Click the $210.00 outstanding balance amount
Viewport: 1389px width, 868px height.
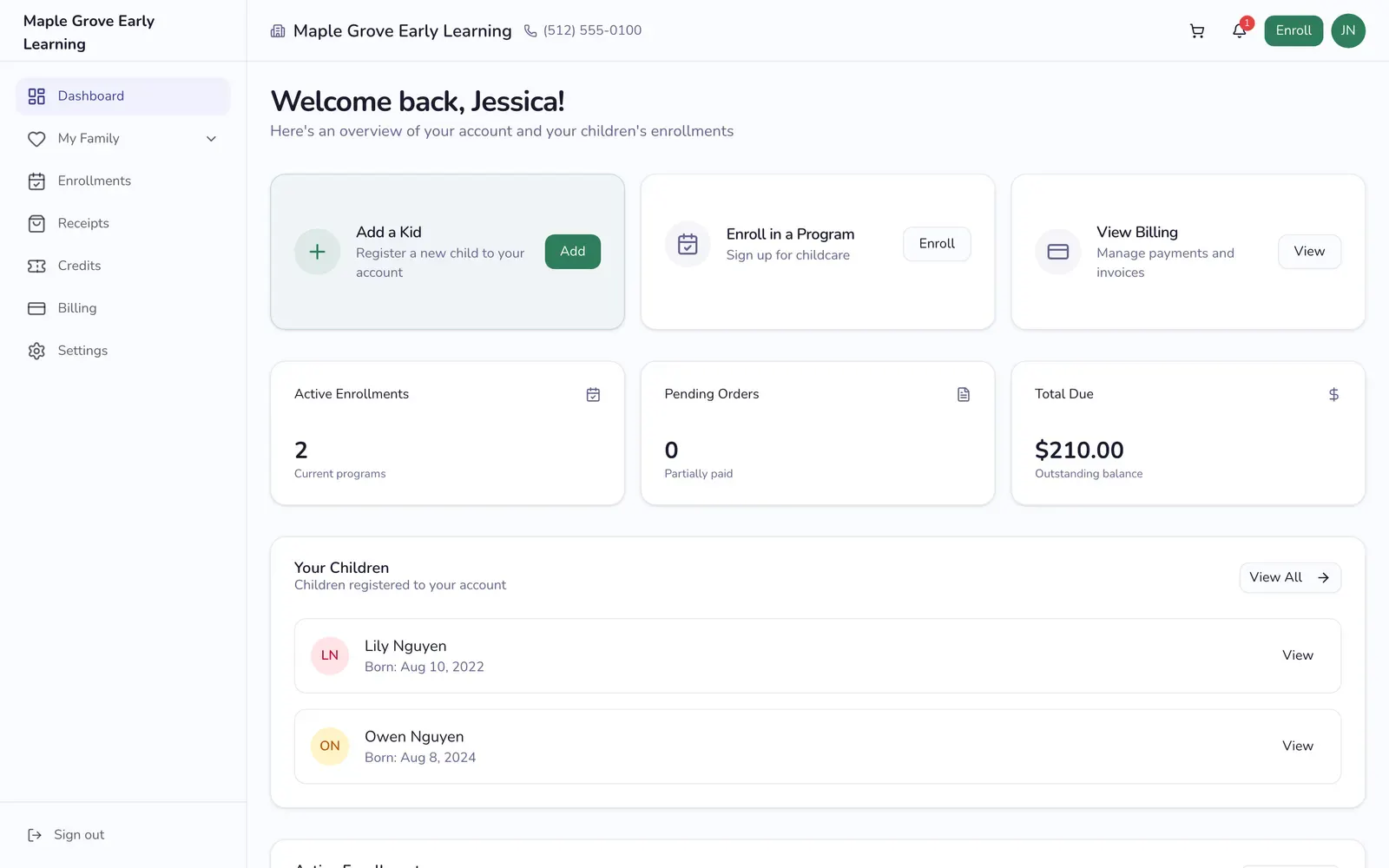[x=1079, y=450]
